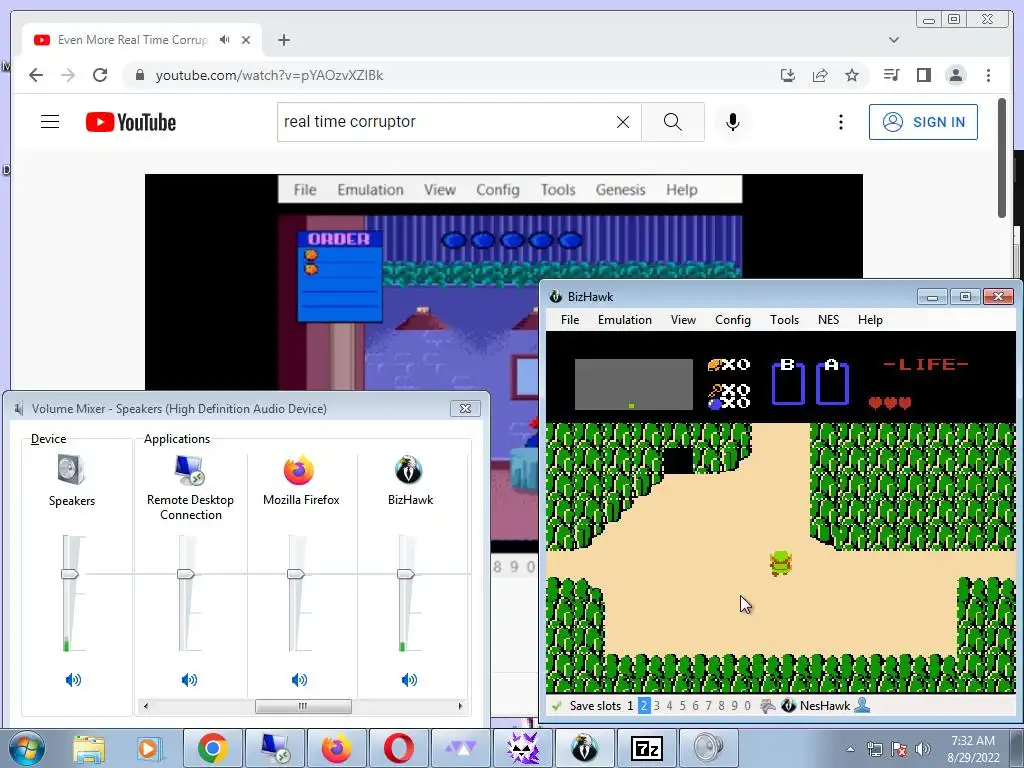The width and height of the screenshot is (1024, 768).
Task: Select save slot 2 in BizHawk
Action: coord(644,706)
